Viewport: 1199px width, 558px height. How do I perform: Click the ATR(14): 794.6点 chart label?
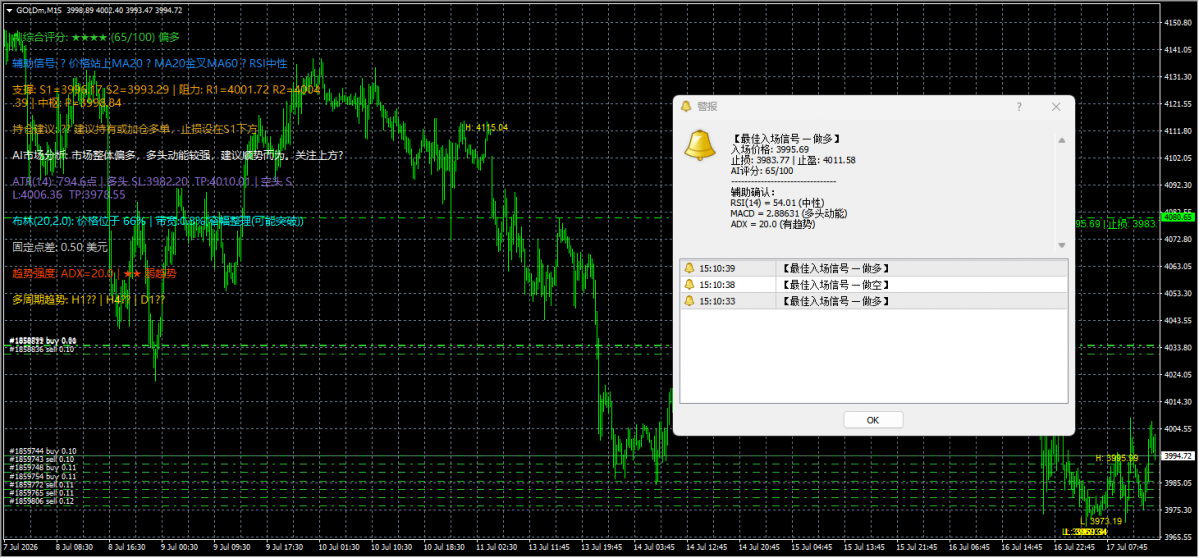click(153, 188)
